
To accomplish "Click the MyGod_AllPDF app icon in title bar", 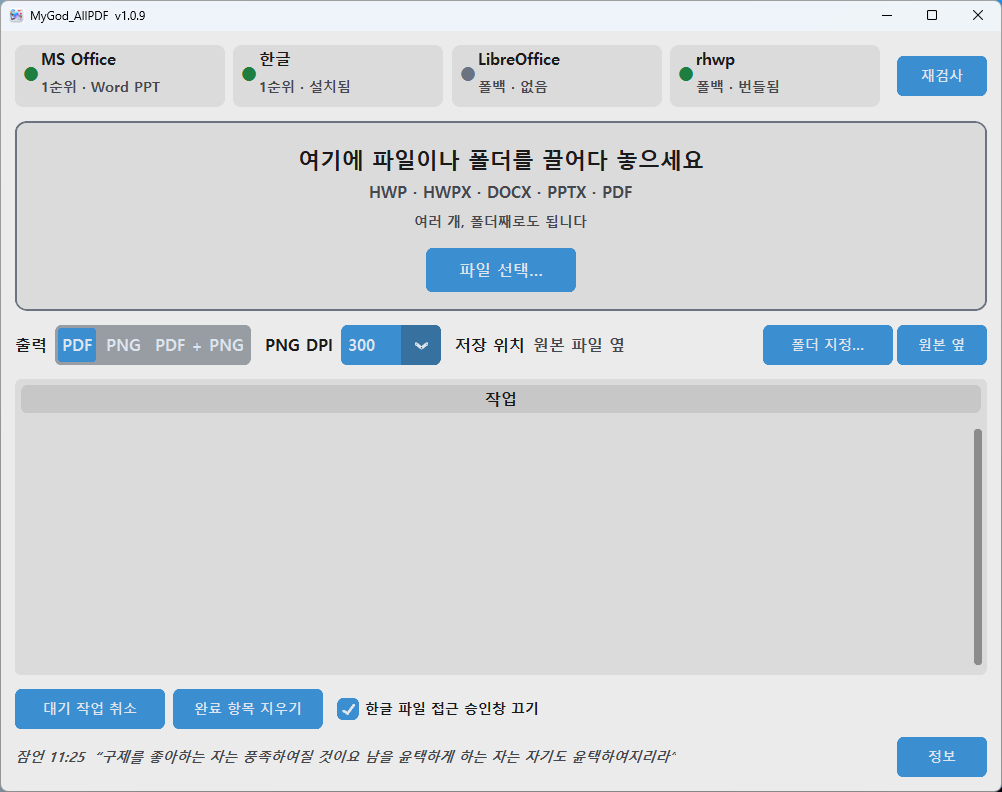I will 16,15.
